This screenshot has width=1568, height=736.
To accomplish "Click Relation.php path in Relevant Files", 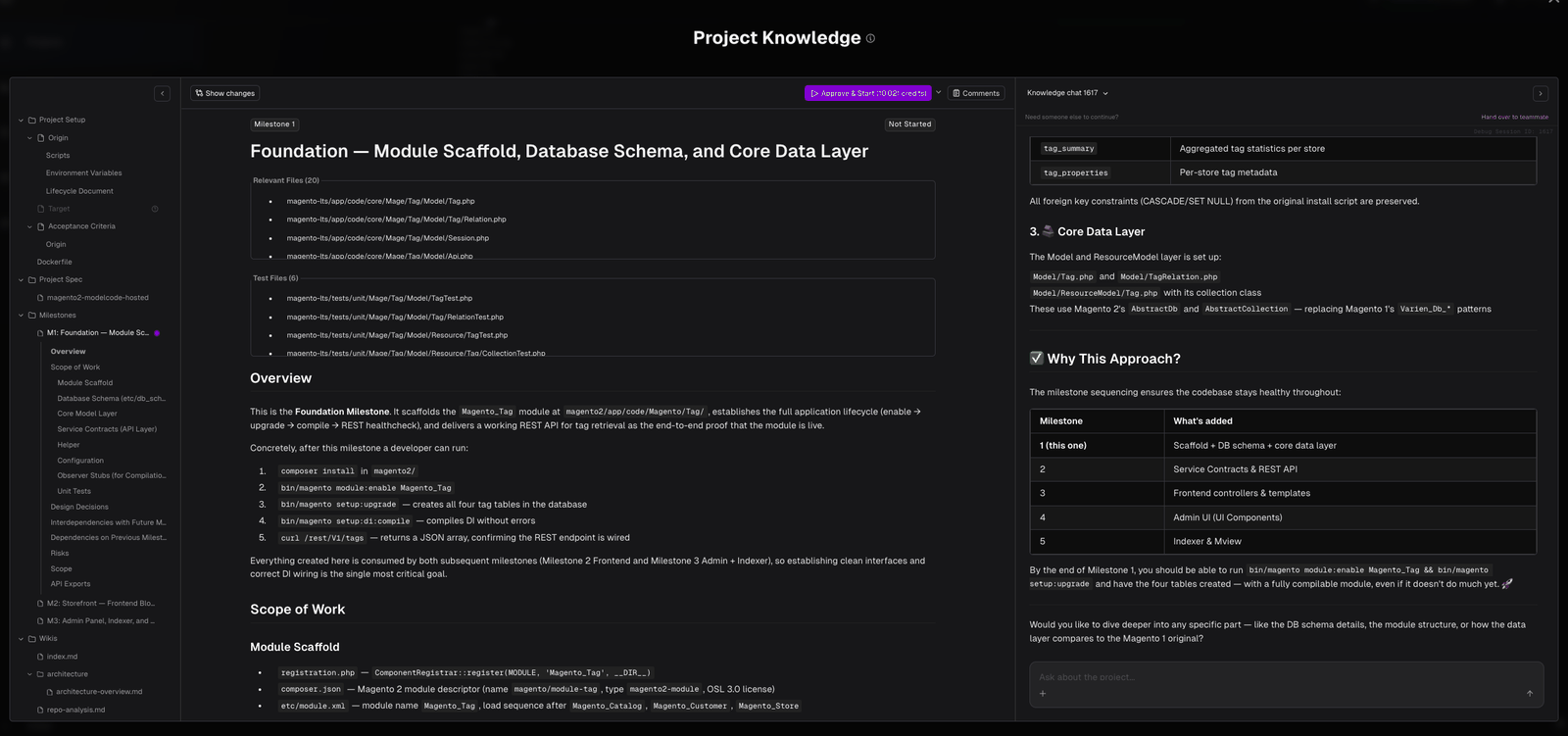I will tap(396, 220).
